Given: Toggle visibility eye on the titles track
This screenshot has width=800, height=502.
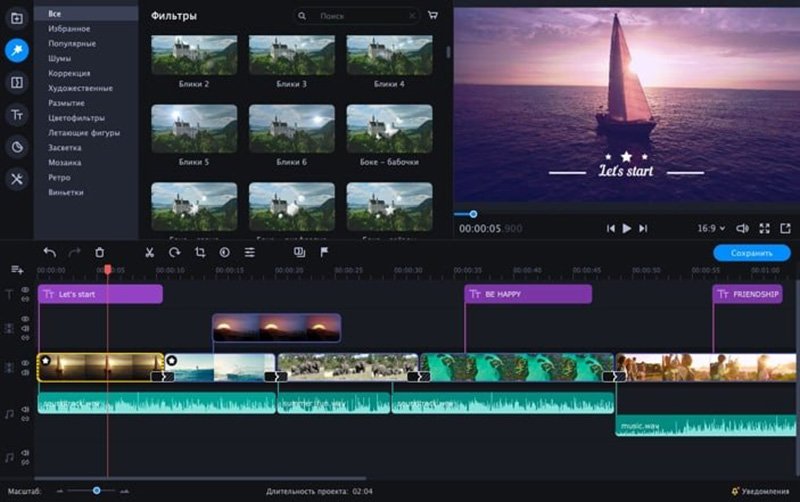Looking at the screenshot, I should (x=26, y=290).
